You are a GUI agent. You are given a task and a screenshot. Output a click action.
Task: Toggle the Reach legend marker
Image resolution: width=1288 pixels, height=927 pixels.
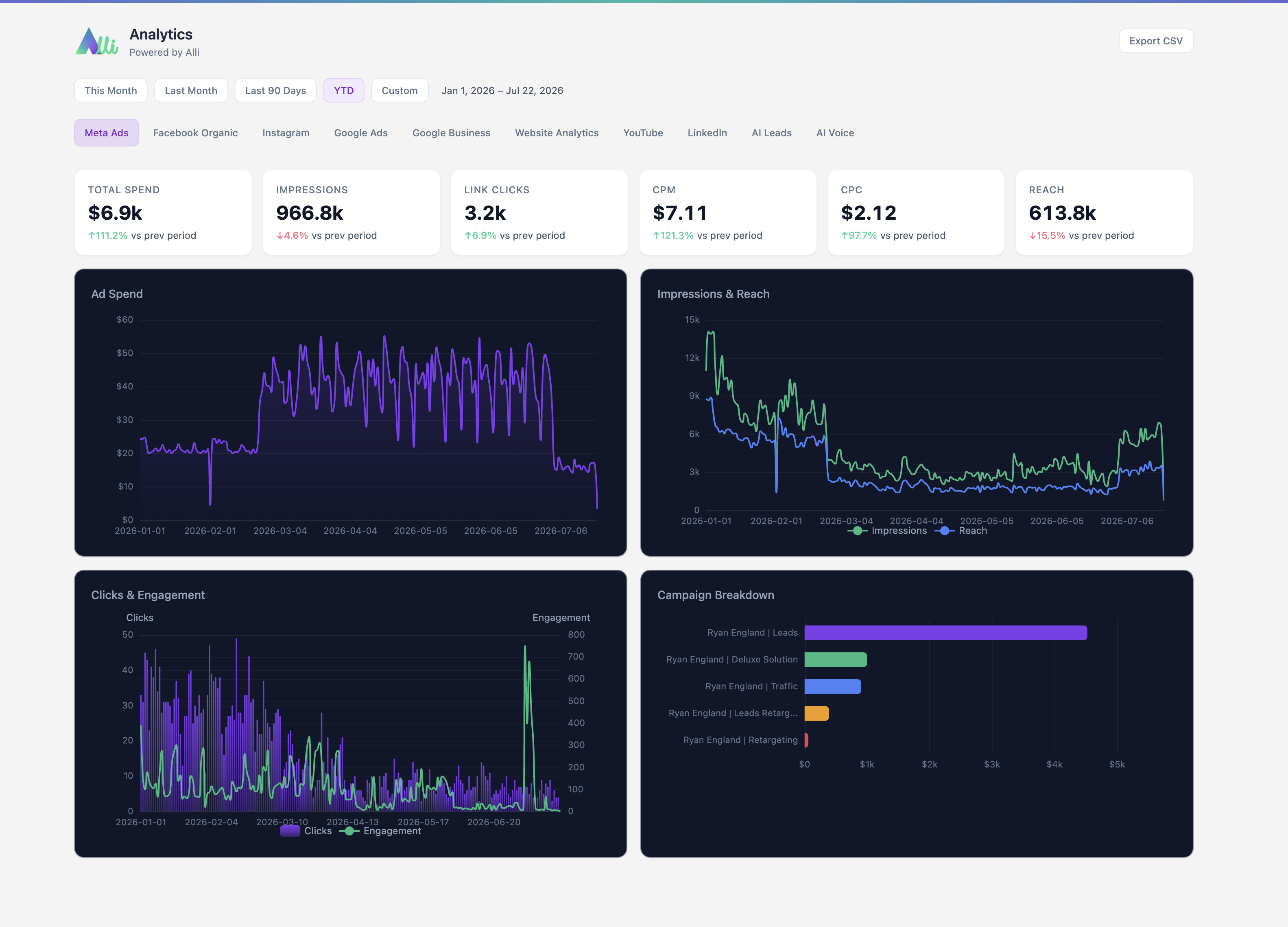coord(944,531)
